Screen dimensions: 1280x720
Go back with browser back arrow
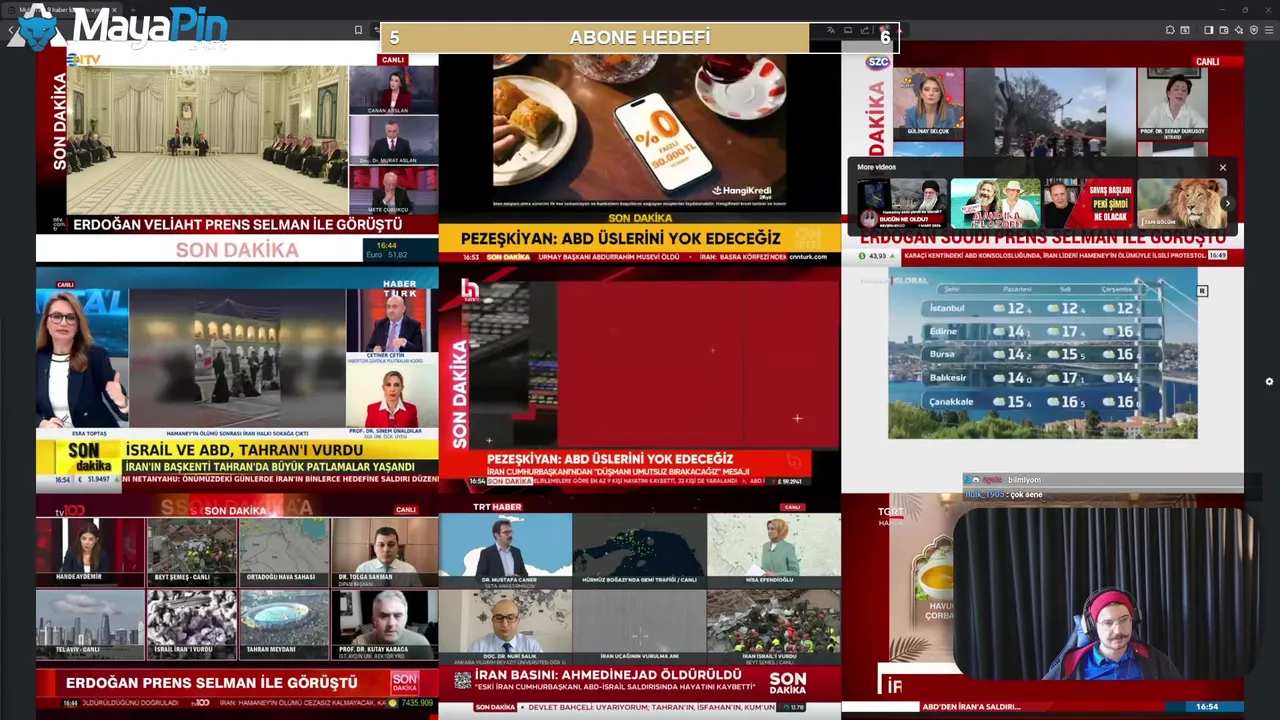[x=11, y=30]
